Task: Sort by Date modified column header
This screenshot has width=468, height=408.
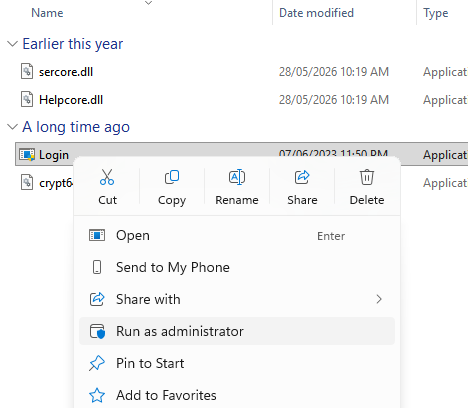Action: pos(316,13)
